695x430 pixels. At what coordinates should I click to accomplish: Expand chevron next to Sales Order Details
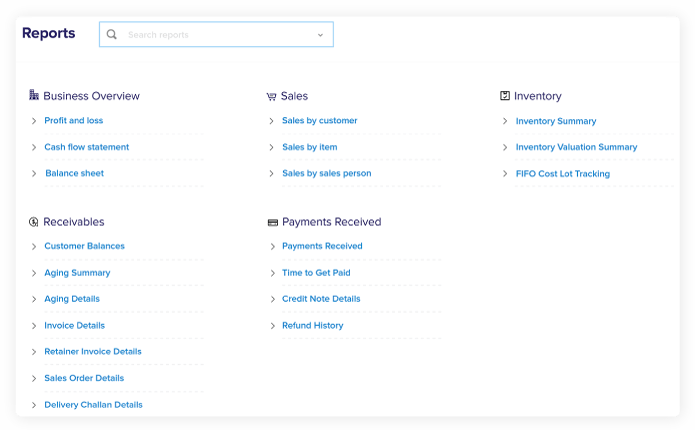point(34,379)
